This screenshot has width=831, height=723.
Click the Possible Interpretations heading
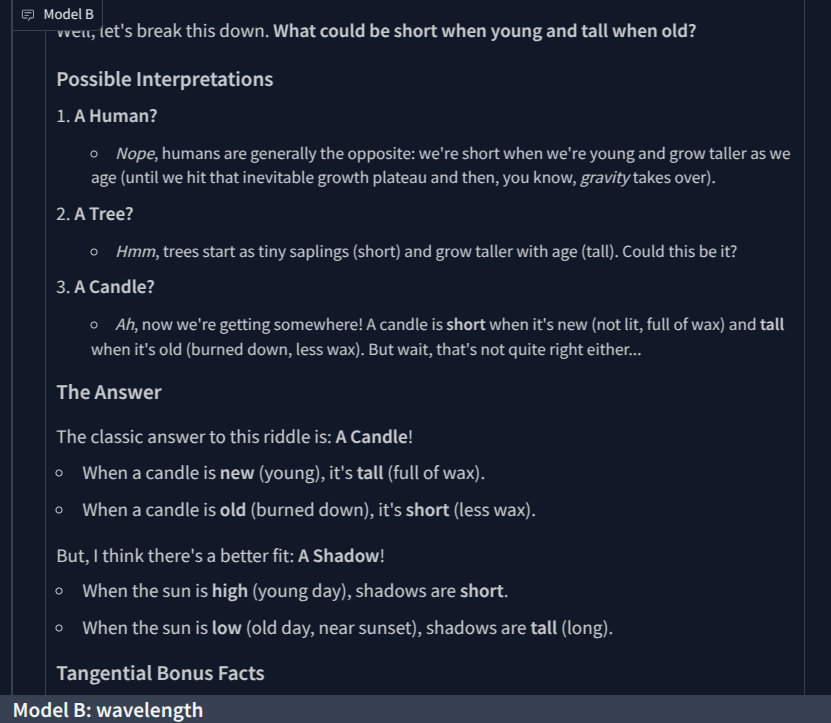(x=165, y=80)
